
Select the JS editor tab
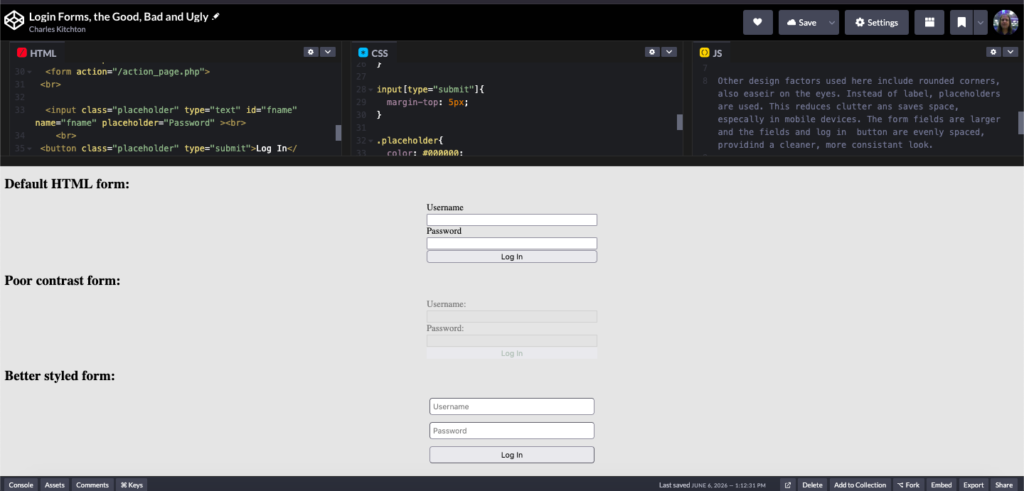coord(712,53)
